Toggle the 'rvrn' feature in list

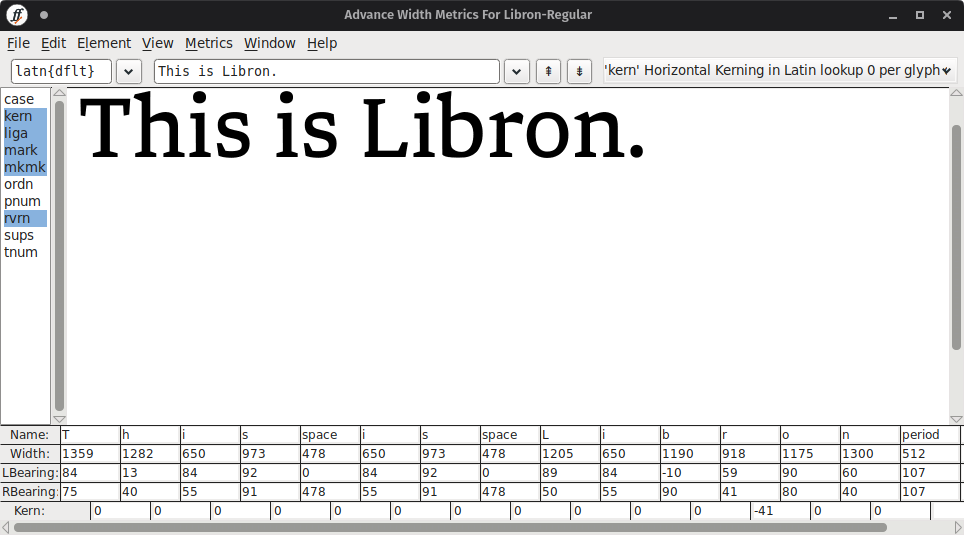(x=25, y=218)
